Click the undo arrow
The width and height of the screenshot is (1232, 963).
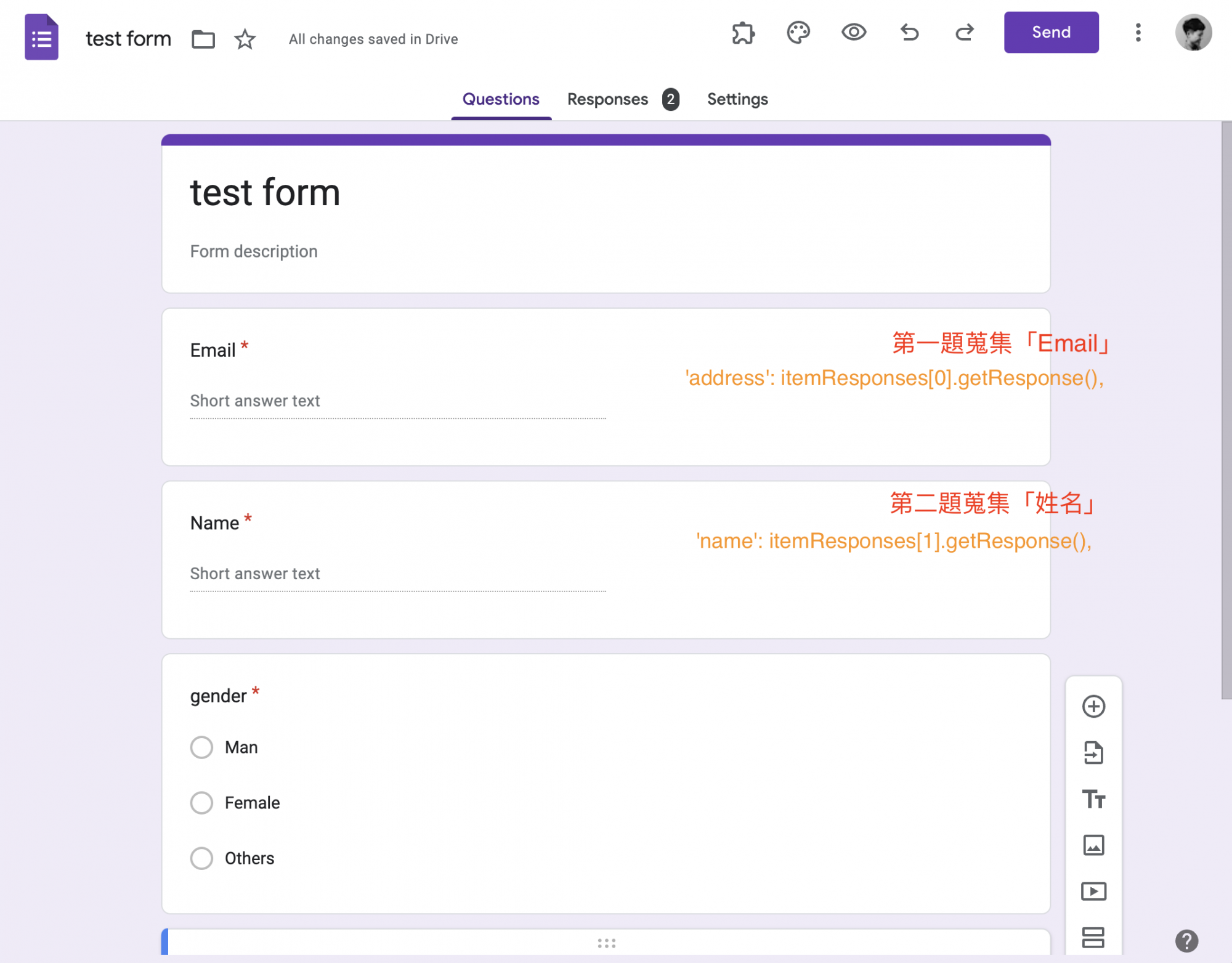(x=909, y=32)
